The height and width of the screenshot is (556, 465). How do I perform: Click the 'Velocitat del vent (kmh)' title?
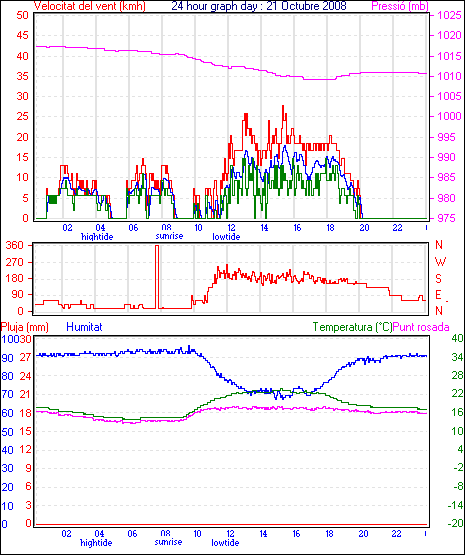tap(90, 6)
